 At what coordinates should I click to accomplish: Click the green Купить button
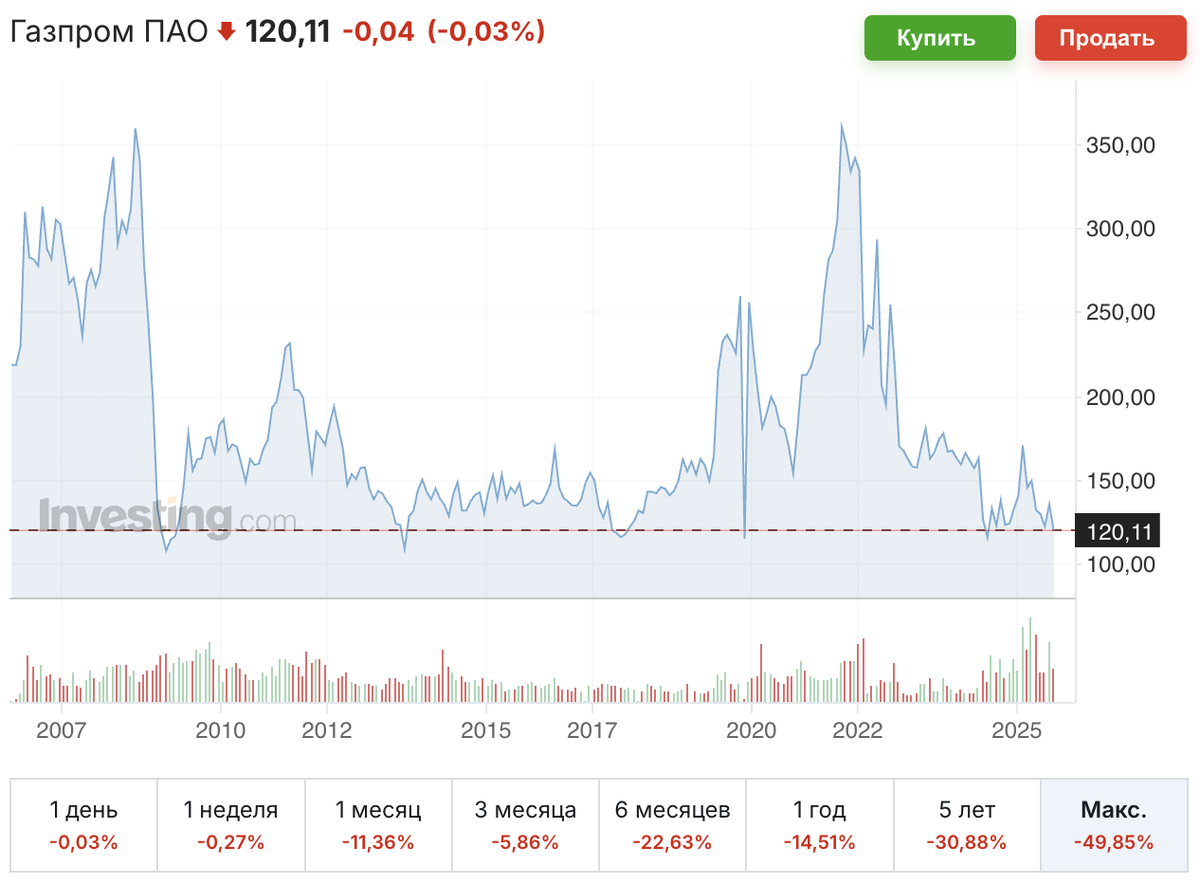[x=940, y=38]
